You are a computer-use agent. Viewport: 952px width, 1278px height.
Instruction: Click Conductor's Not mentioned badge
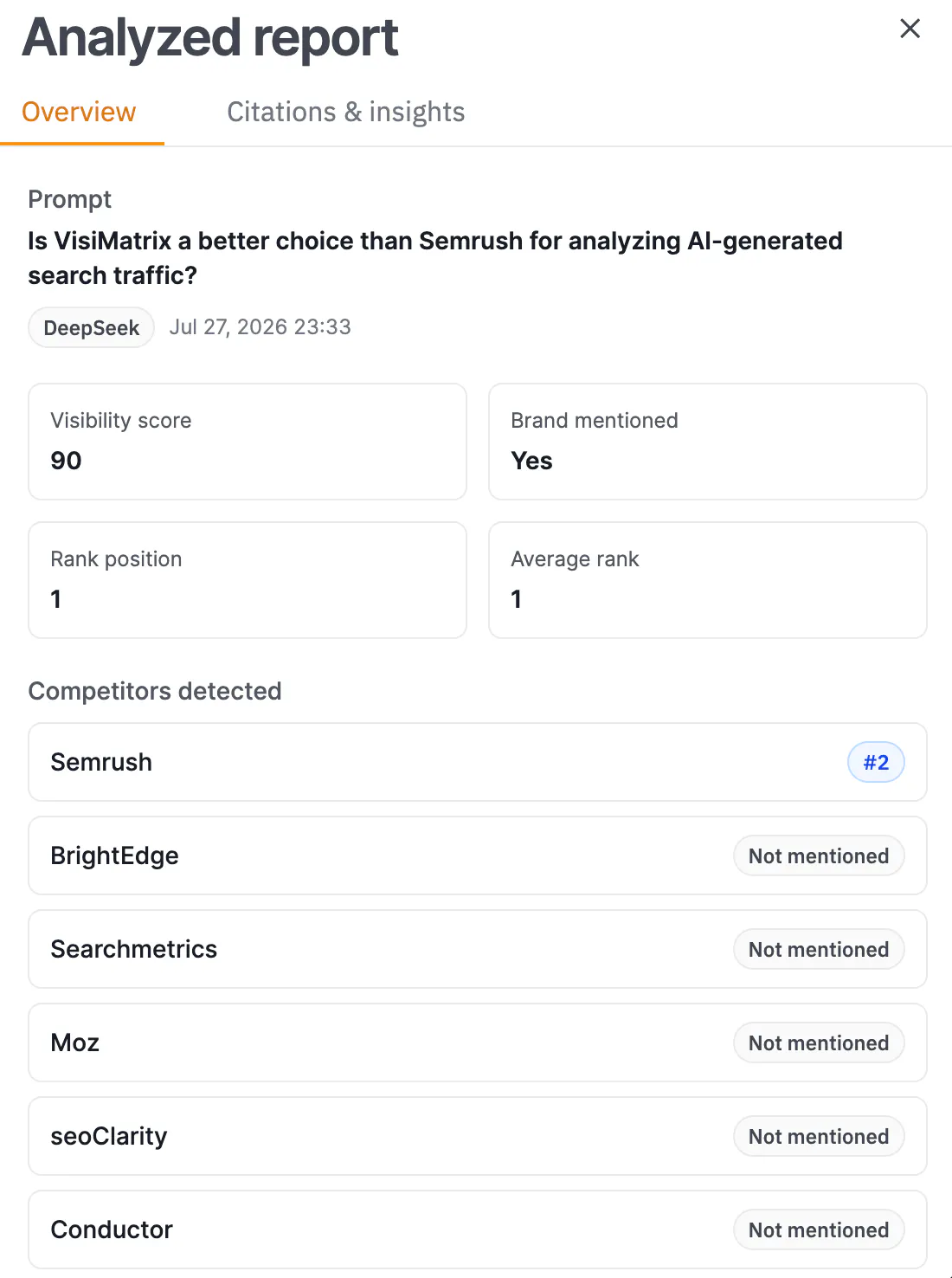[819, 1230]
